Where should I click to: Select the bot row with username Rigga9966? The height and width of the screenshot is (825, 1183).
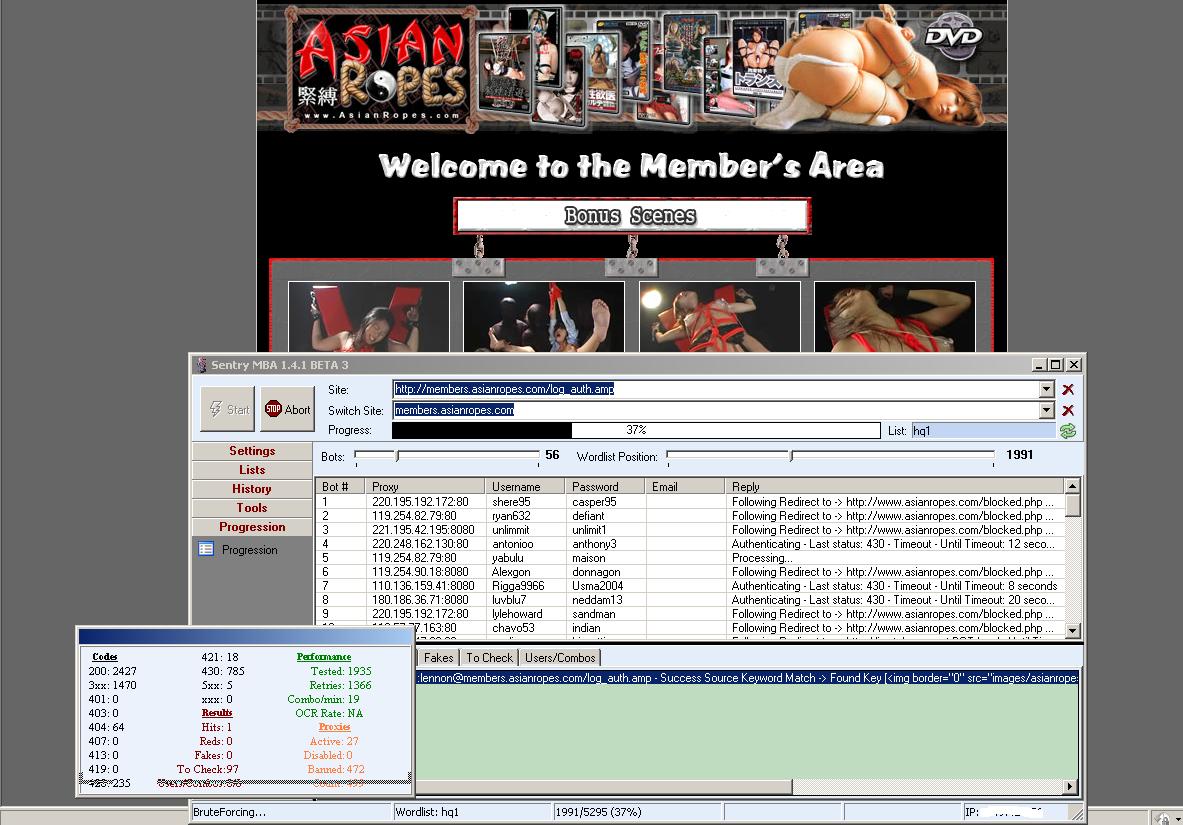(690, 586)
